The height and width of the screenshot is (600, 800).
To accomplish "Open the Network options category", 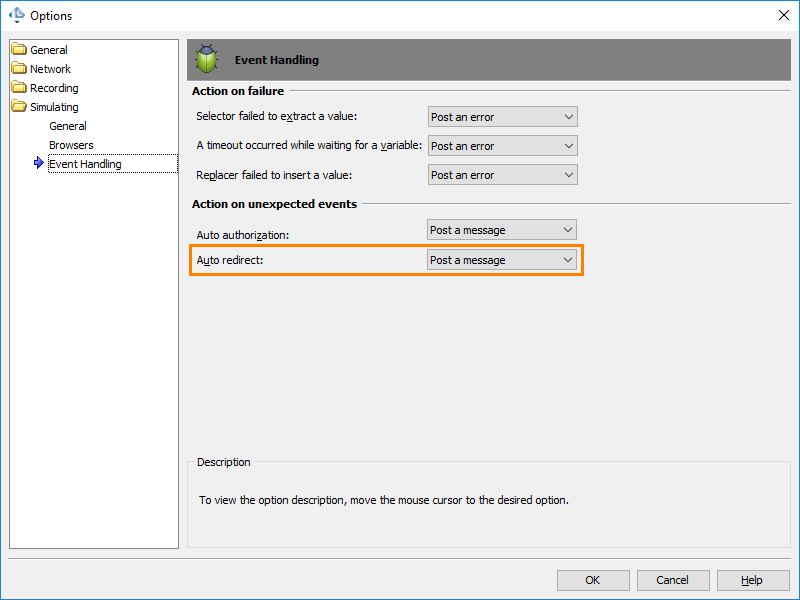I will pyautogui.click(x=50, y=69).
